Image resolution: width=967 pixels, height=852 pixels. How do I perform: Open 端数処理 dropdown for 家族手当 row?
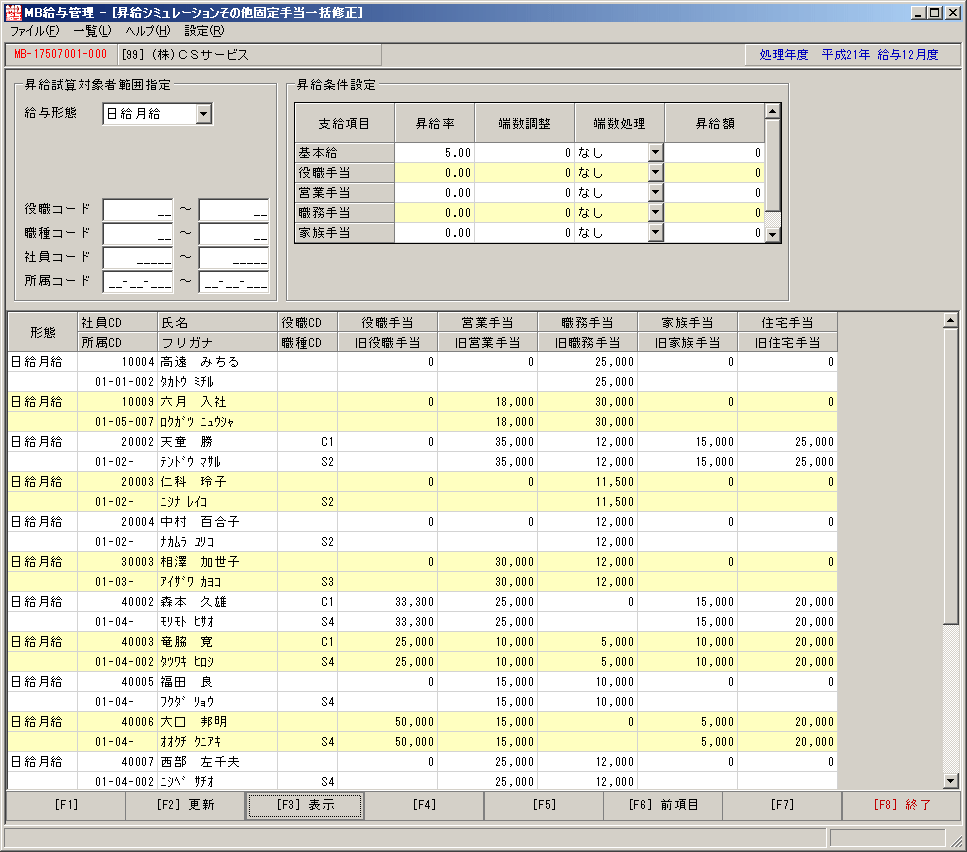coord(656,232)
